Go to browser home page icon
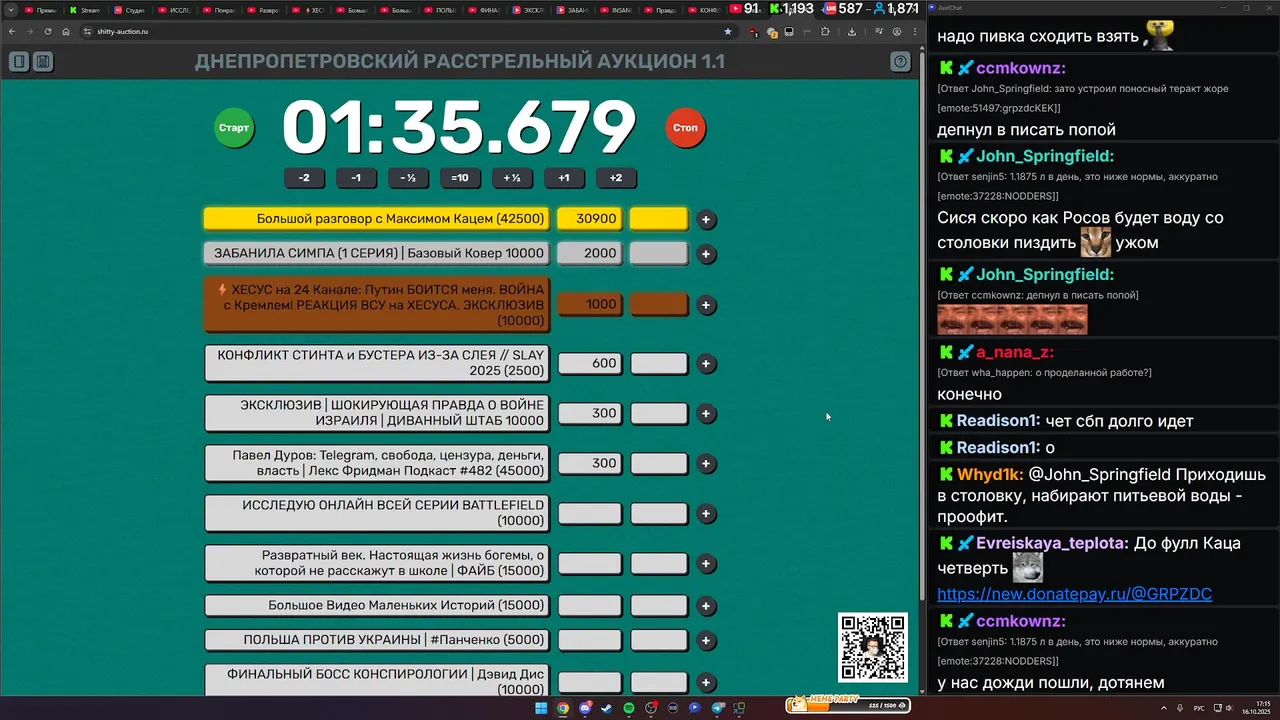Viewport: 1280px width, 720px height. (x=66, y=32)
